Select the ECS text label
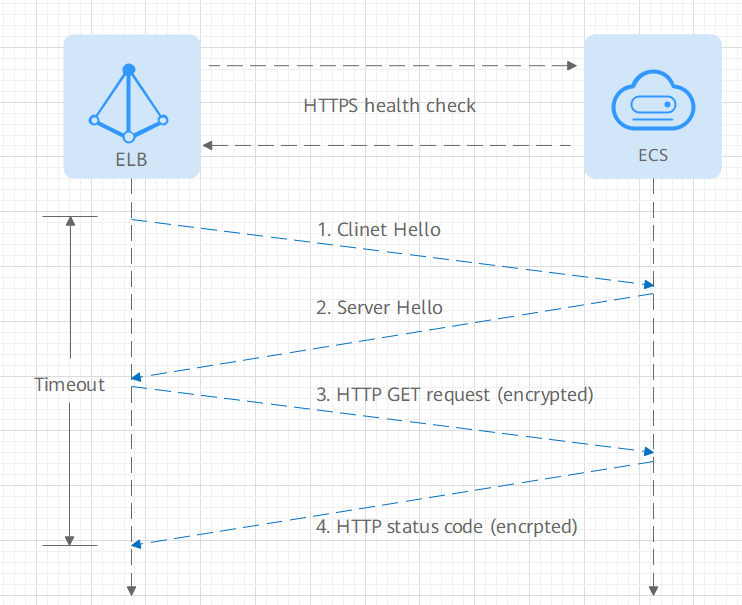Image resolution: width=742 pixels, height=605 pixels. [652, 156]
